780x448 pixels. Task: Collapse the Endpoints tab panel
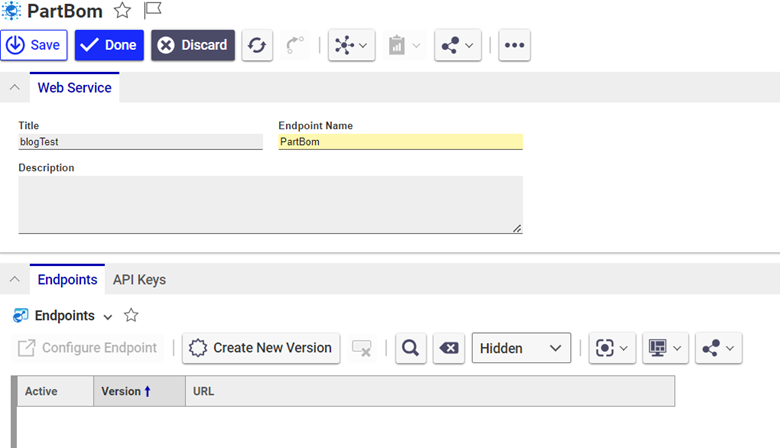[14, 280]
